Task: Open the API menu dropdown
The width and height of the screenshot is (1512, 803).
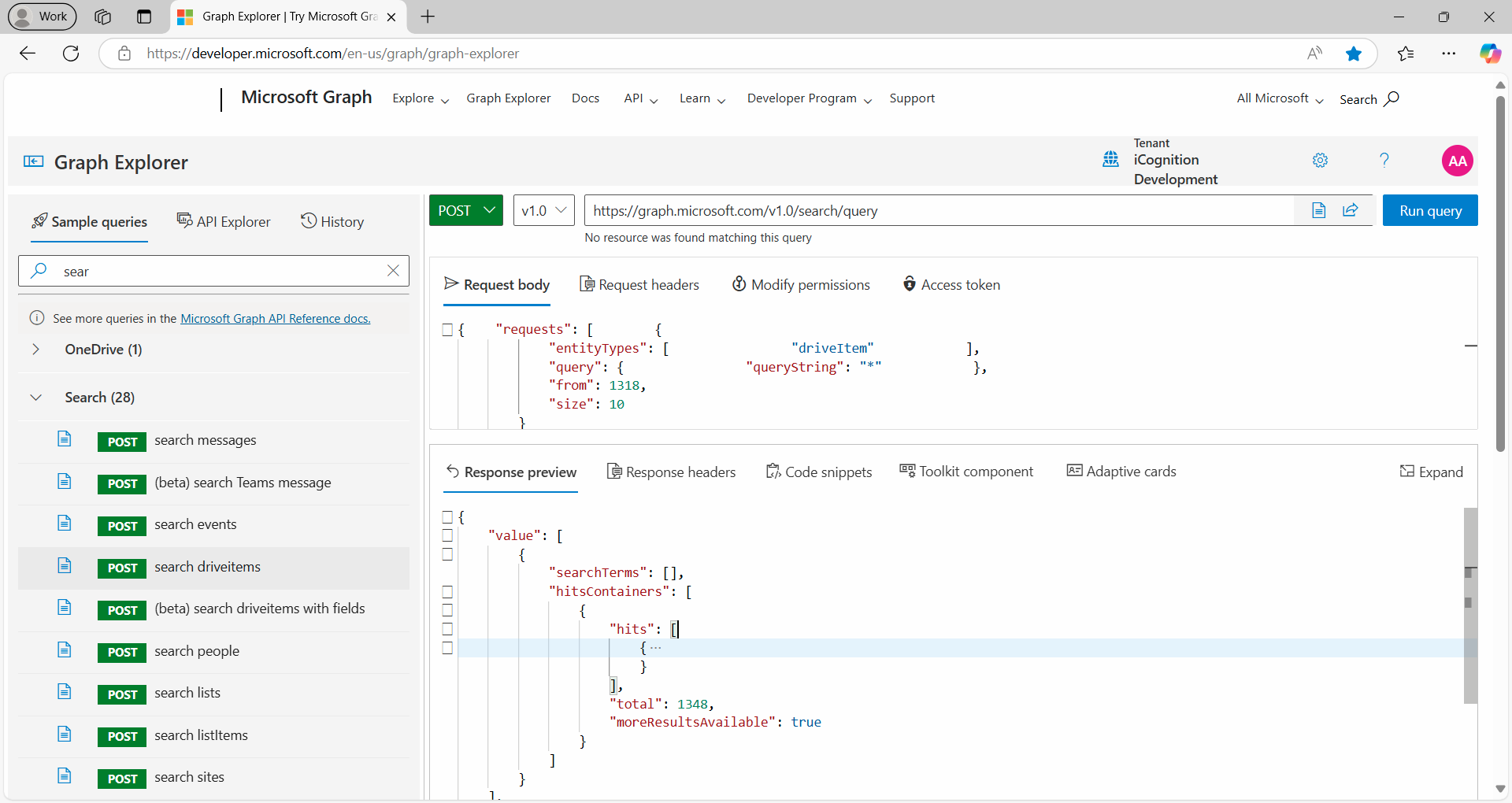Action: click(x=641, y=98)
